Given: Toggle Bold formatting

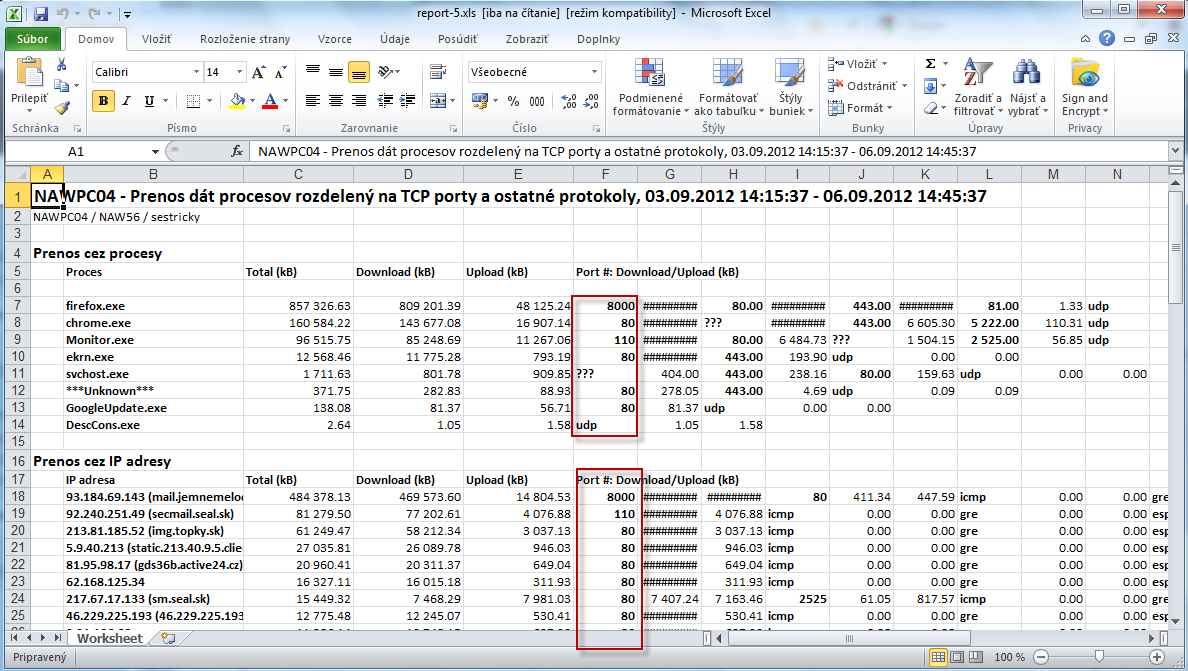Looking at the screenshot, I should pos(104,101).
